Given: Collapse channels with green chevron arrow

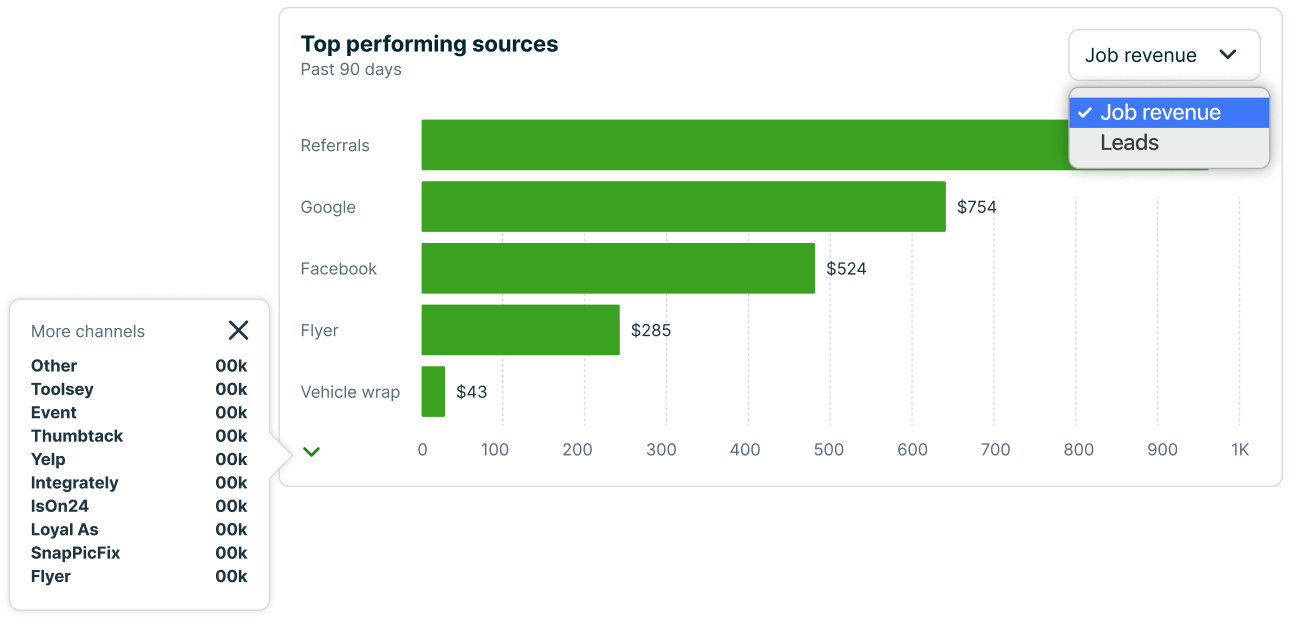Looking at the screenshot, I should [311, 452].
